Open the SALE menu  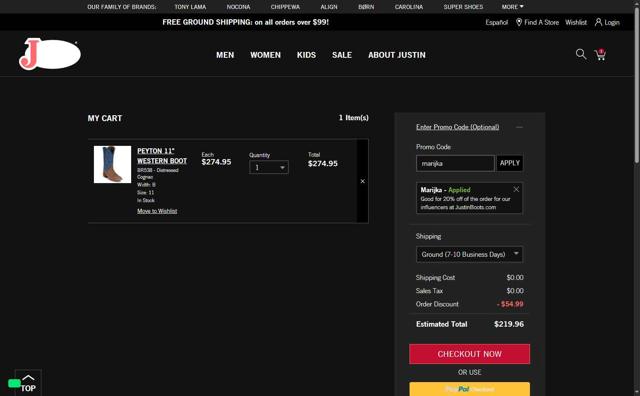pos(342,55)
